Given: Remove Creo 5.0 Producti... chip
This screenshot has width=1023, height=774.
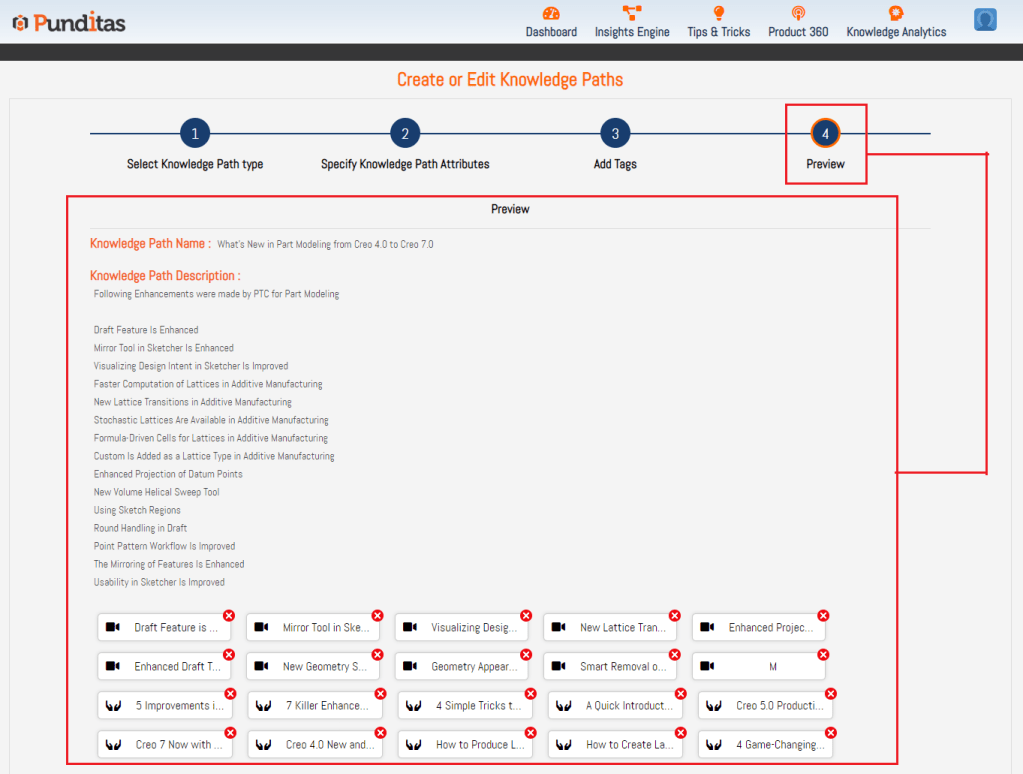Looking at the screenshot, I should [830, 694].
